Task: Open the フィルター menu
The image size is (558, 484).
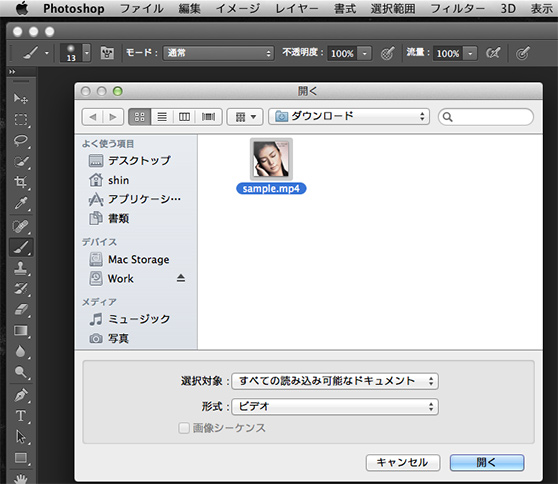Action: click(x=457, y=8)
